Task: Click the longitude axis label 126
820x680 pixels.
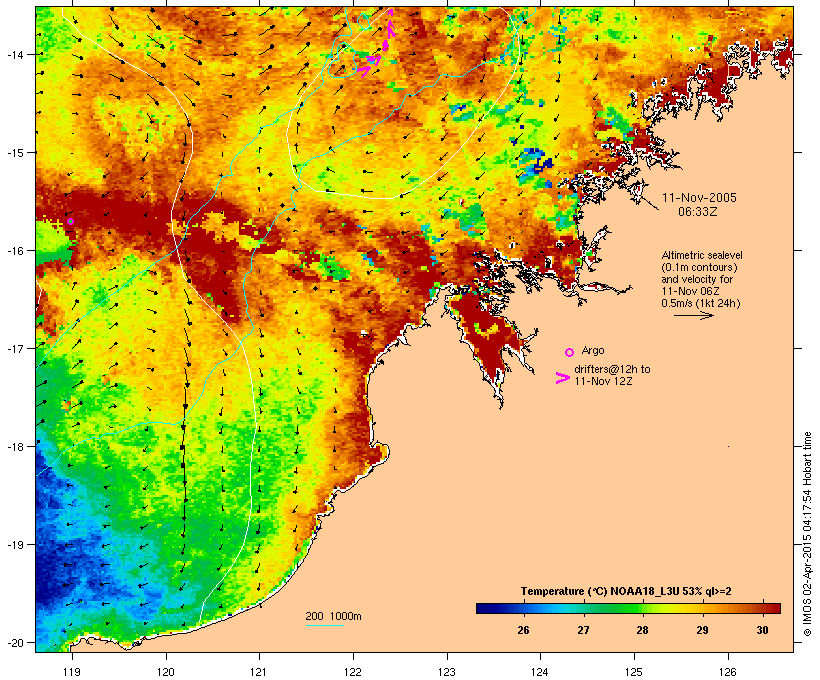Action: point(728,672)
